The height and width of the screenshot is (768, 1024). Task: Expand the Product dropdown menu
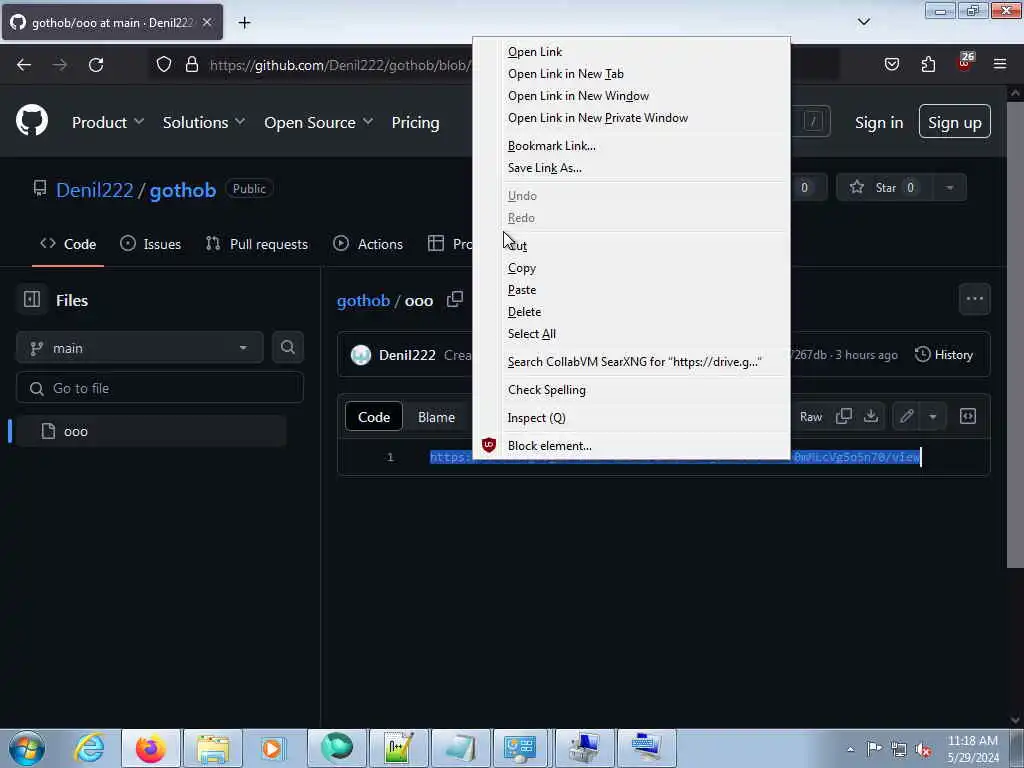[x=108, y=122]
